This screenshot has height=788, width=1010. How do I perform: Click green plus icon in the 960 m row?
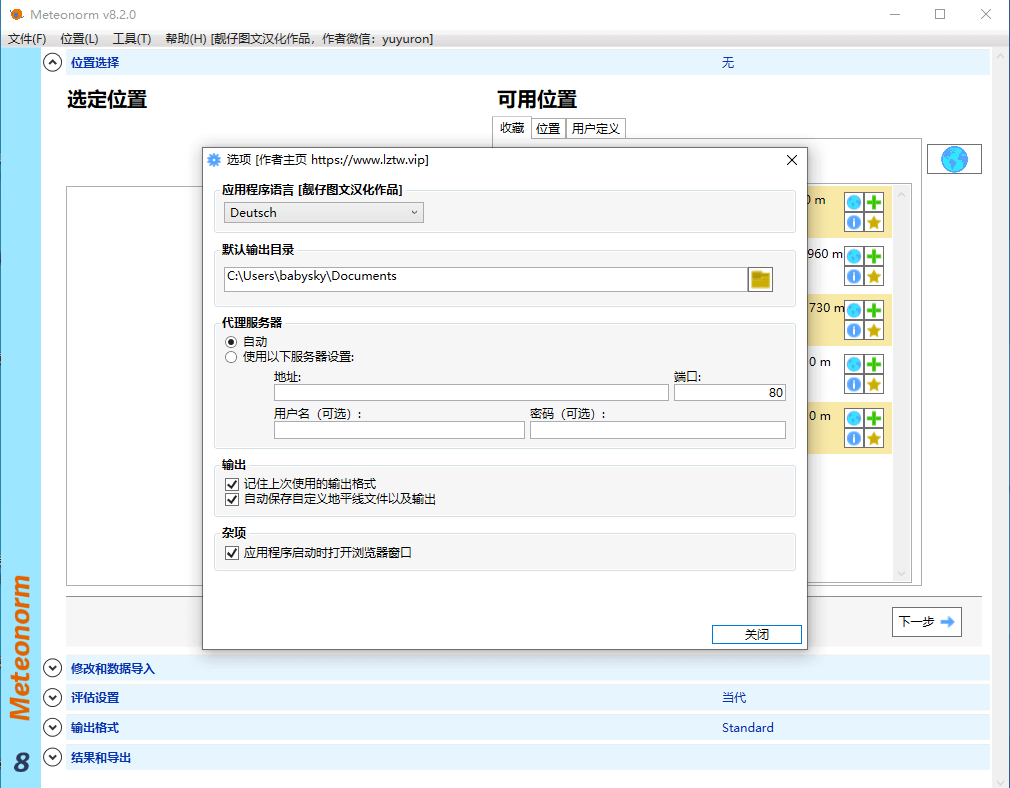coord(874,256)
